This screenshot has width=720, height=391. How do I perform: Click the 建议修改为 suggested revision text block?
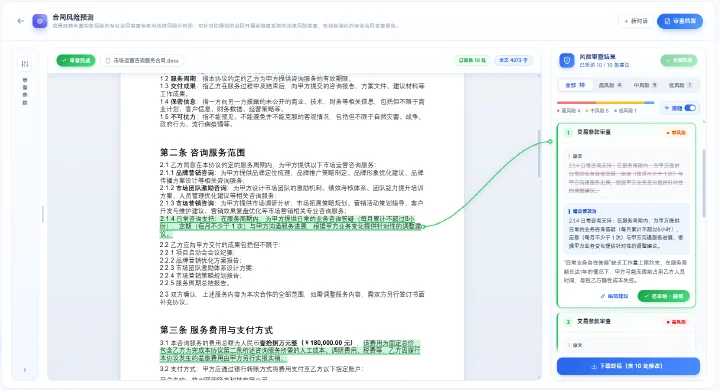[626, 229]
